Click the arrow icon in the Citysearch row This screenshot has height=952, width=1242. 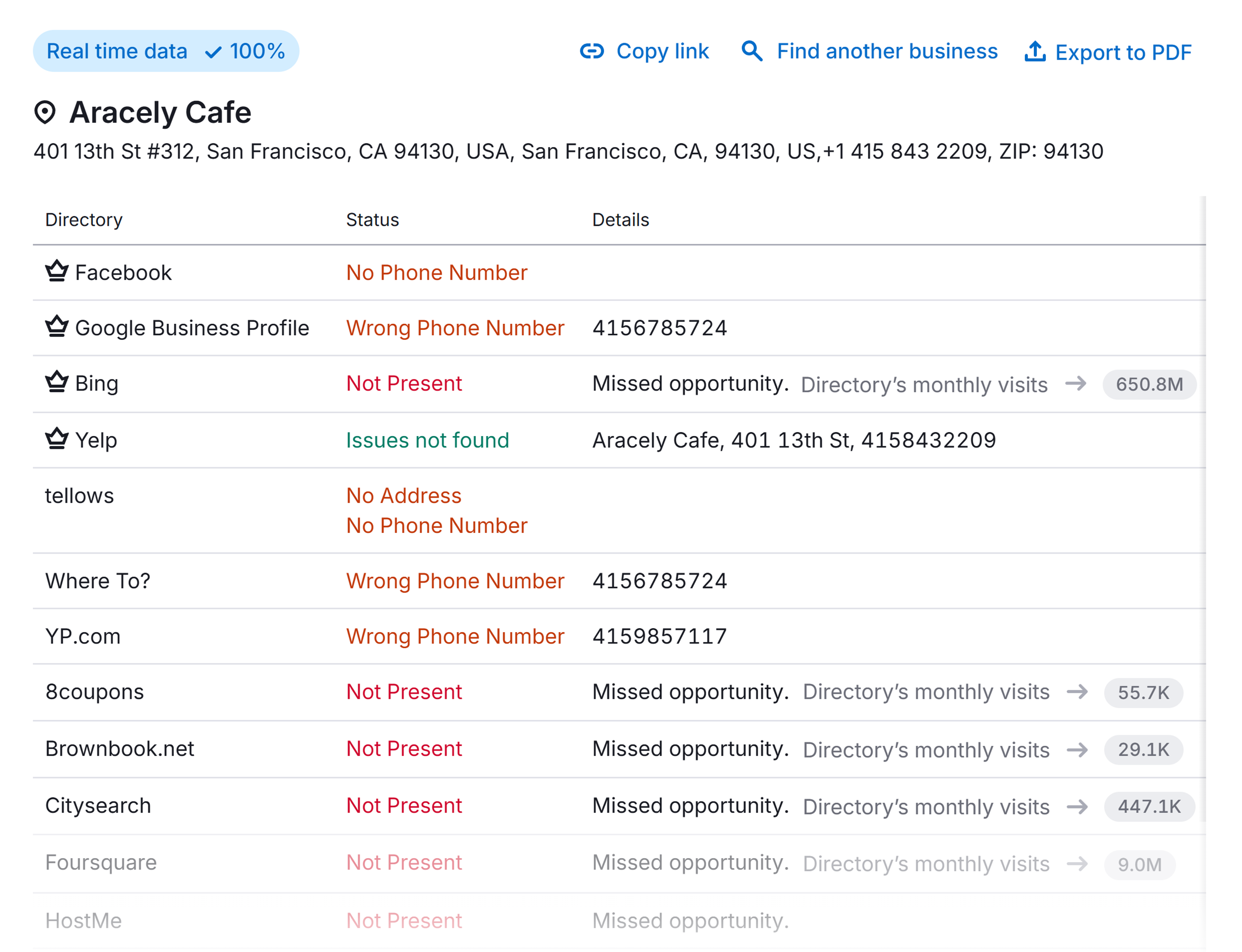1077,806
